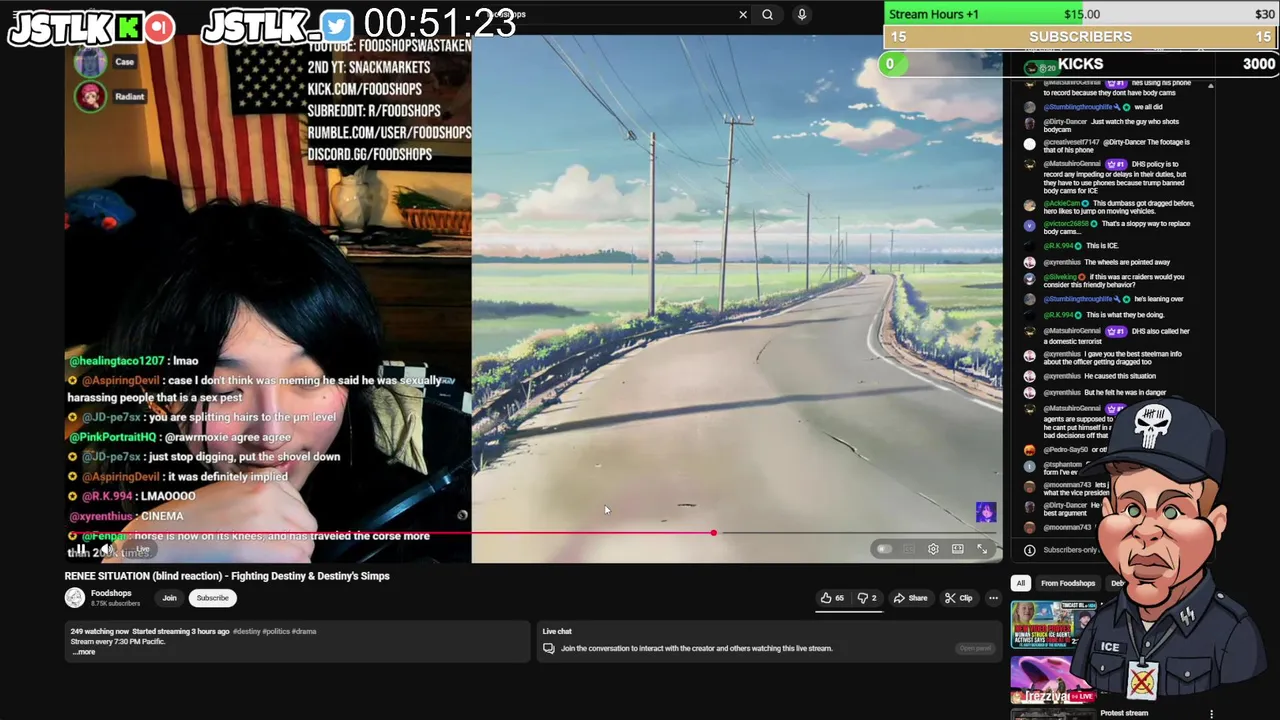Expand description with ...more
The image size is (1280, 720).
pyautogui.click(x=83, y=652)
